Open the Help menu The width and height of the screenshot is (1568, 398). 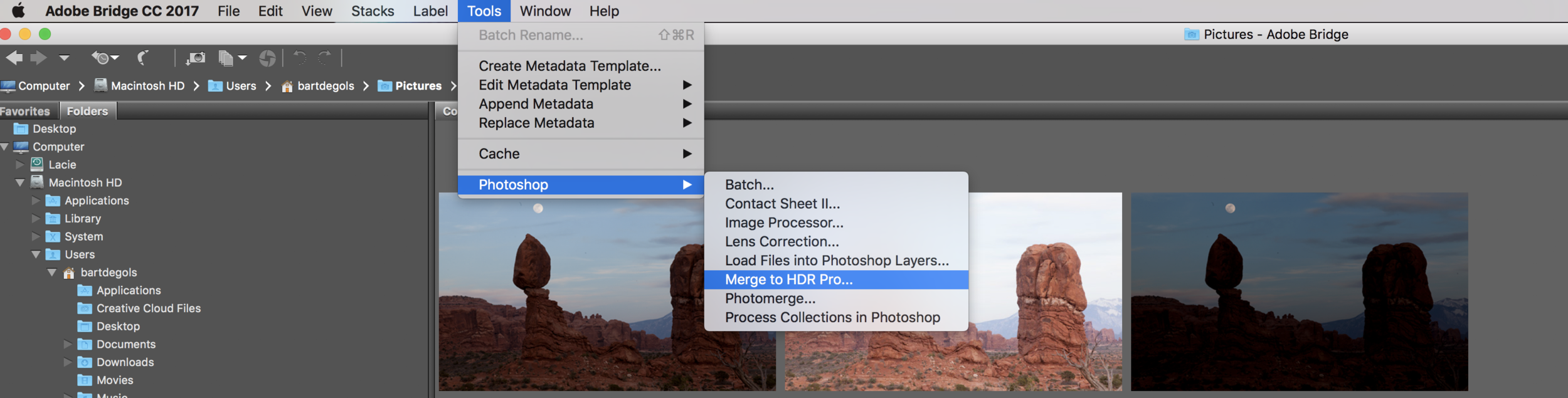click(x=604, y=11)
